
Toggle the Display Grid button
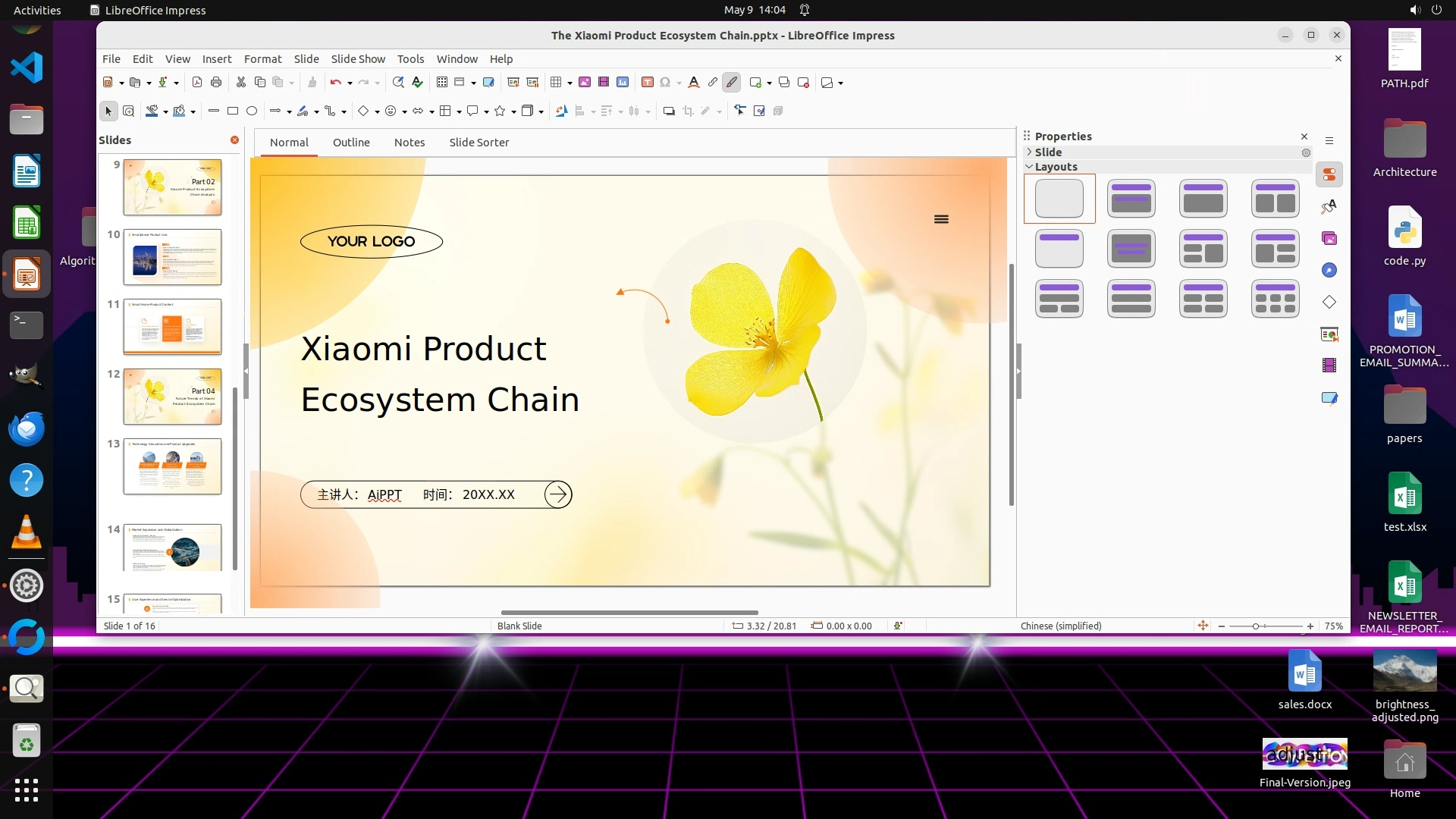tap(442, 83)
